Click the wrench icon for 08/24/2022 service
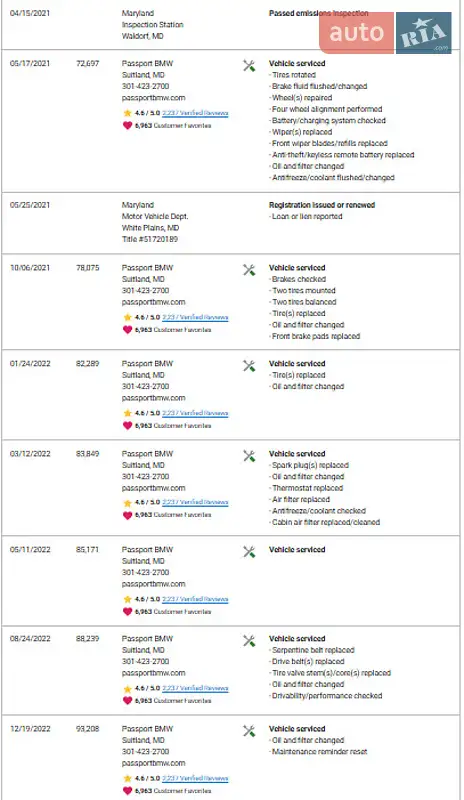The width and height of the screenshot is (464, 800). 249,641
